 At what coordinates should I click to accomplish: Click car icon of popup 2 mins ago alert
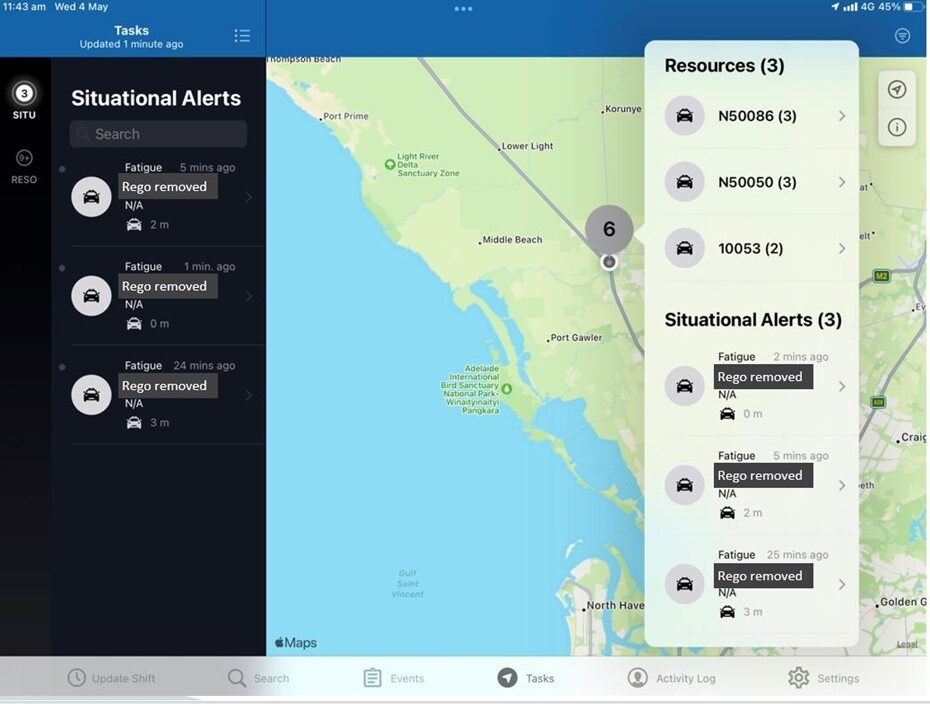[x=684, y=386]
